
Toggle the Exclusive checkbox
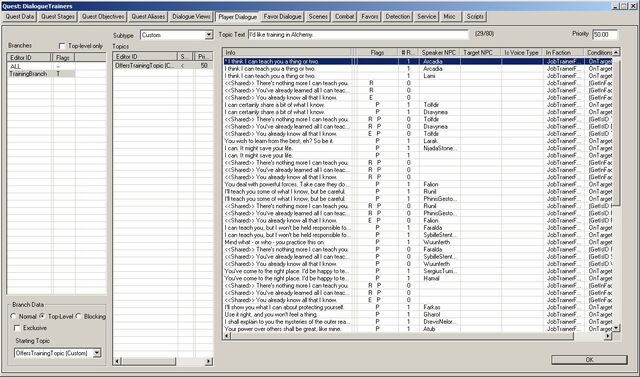[x=17, y=328]
